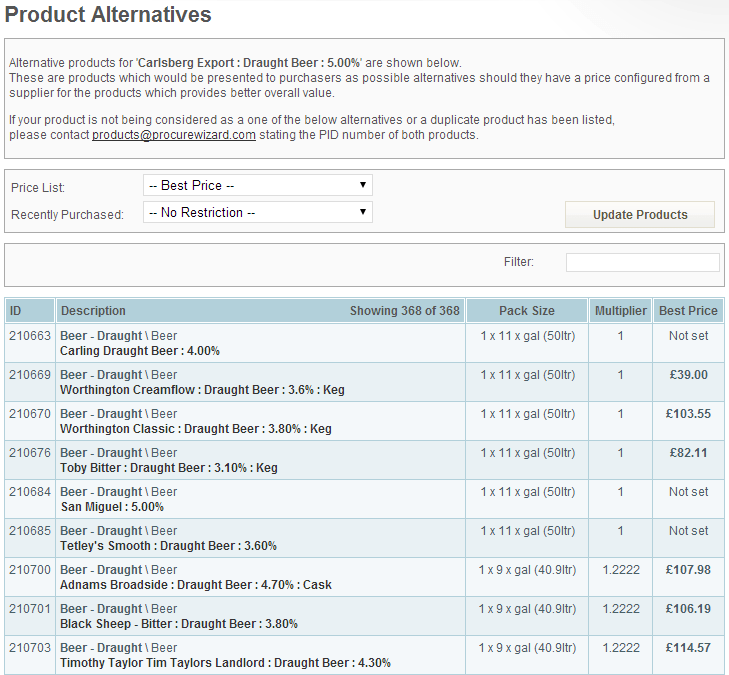This screenshot has width=729, height=675.
Task: Sort by the ID column header
Action: tap(30, 311)
